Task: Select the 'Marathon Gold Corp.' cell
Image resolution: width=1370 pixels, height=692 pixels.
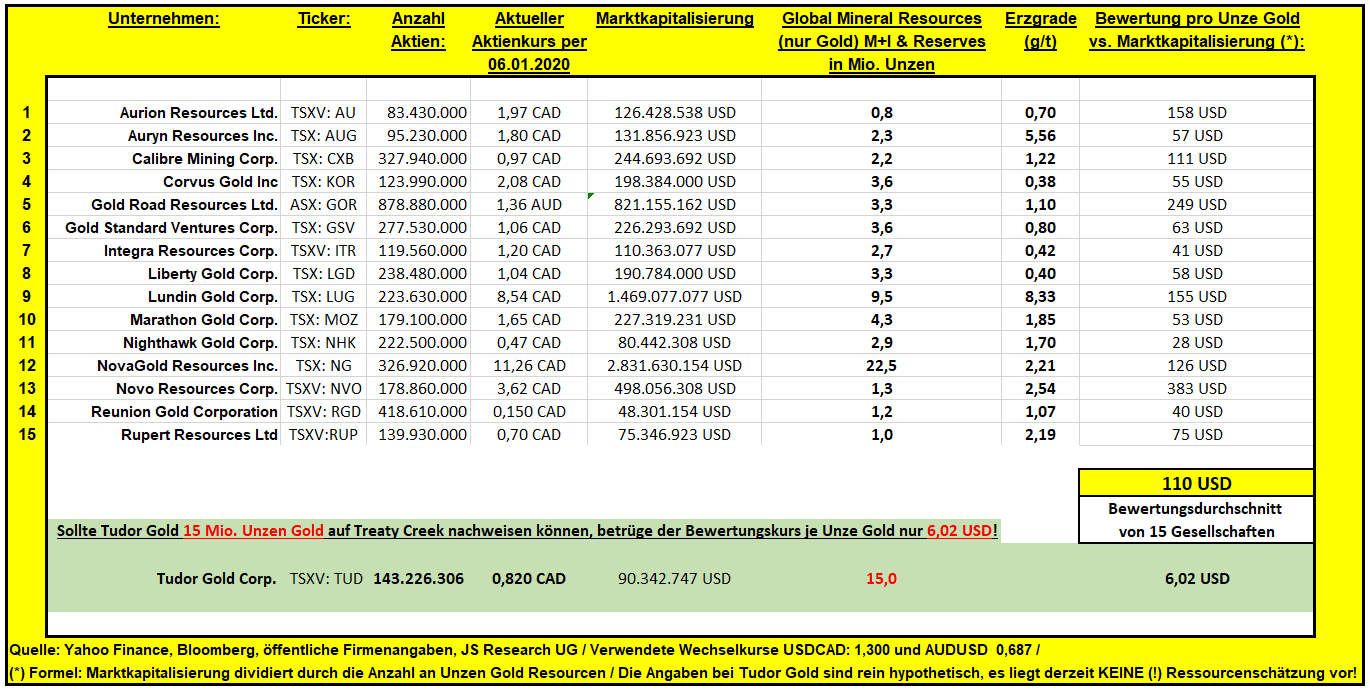Action: [204, 320]
